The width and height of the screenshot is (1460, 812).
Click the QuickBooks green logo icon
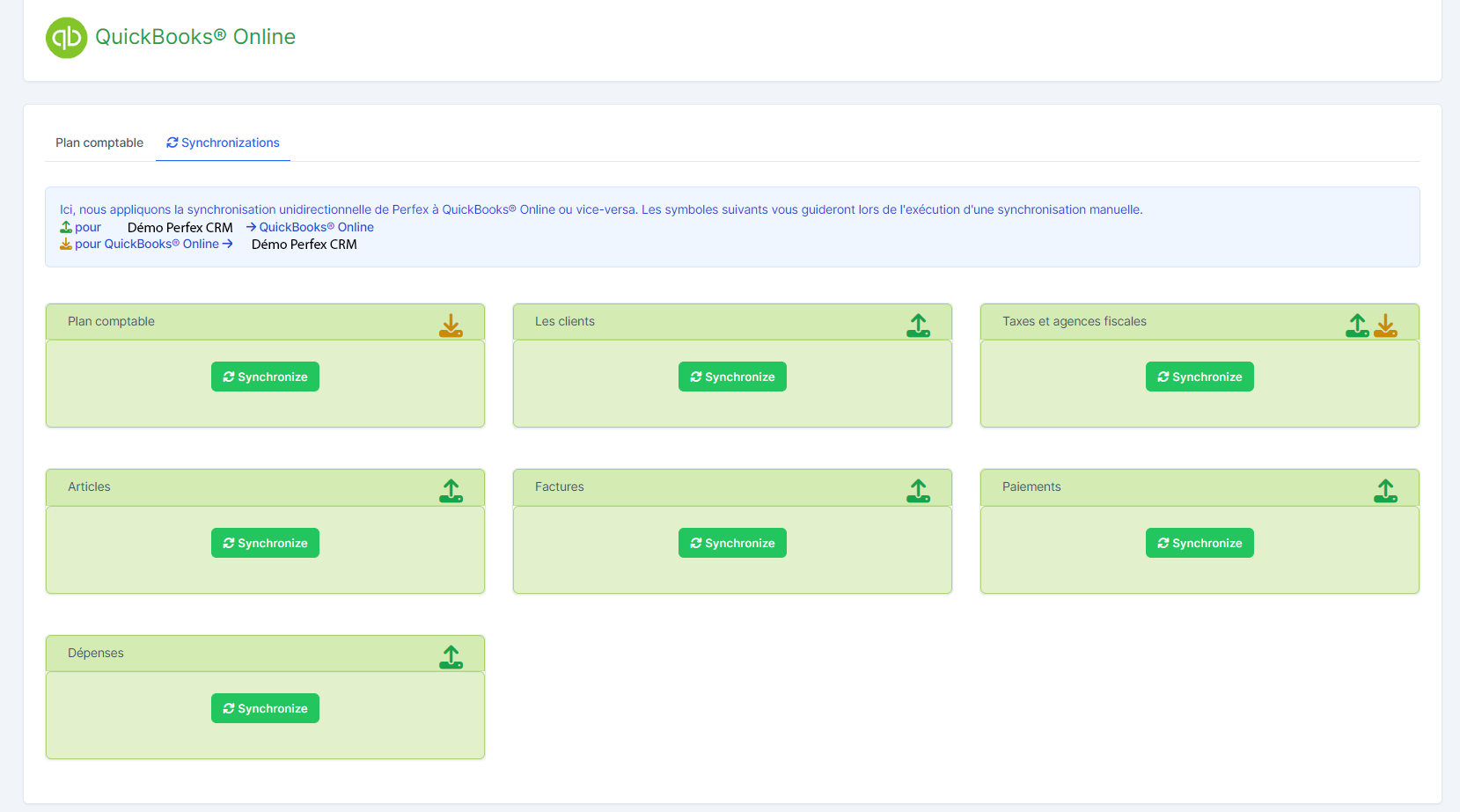pos(66,38)
